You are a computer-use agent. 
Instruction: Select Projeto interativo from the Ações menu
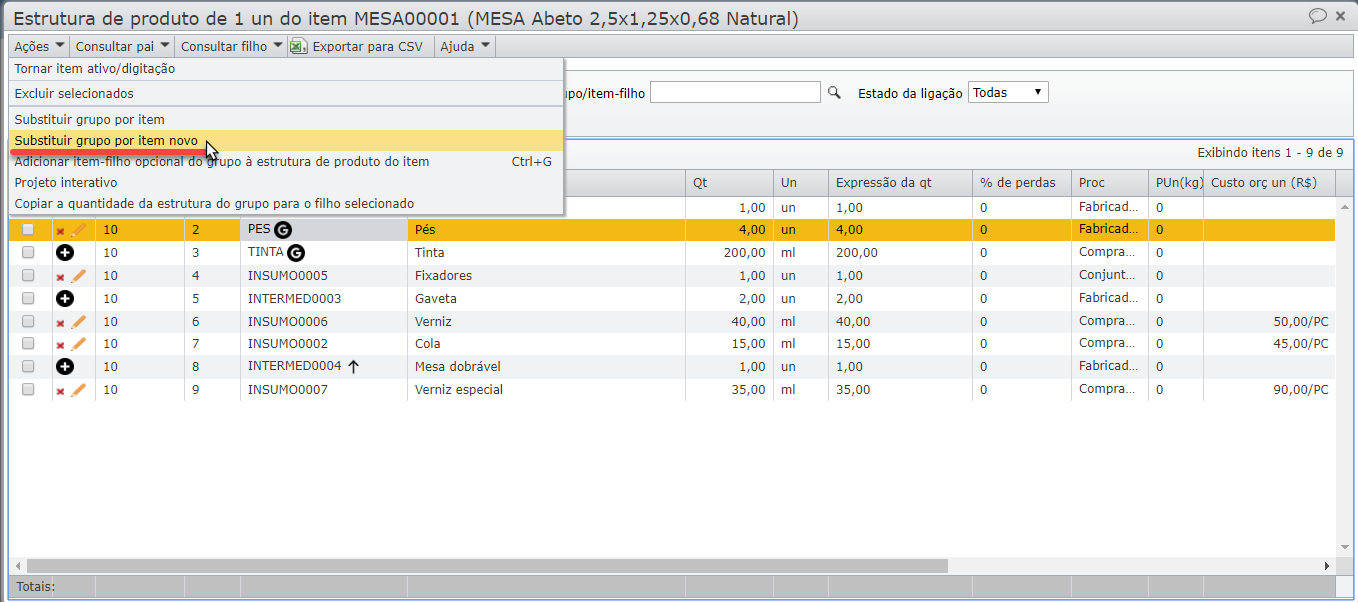(66, 183)
